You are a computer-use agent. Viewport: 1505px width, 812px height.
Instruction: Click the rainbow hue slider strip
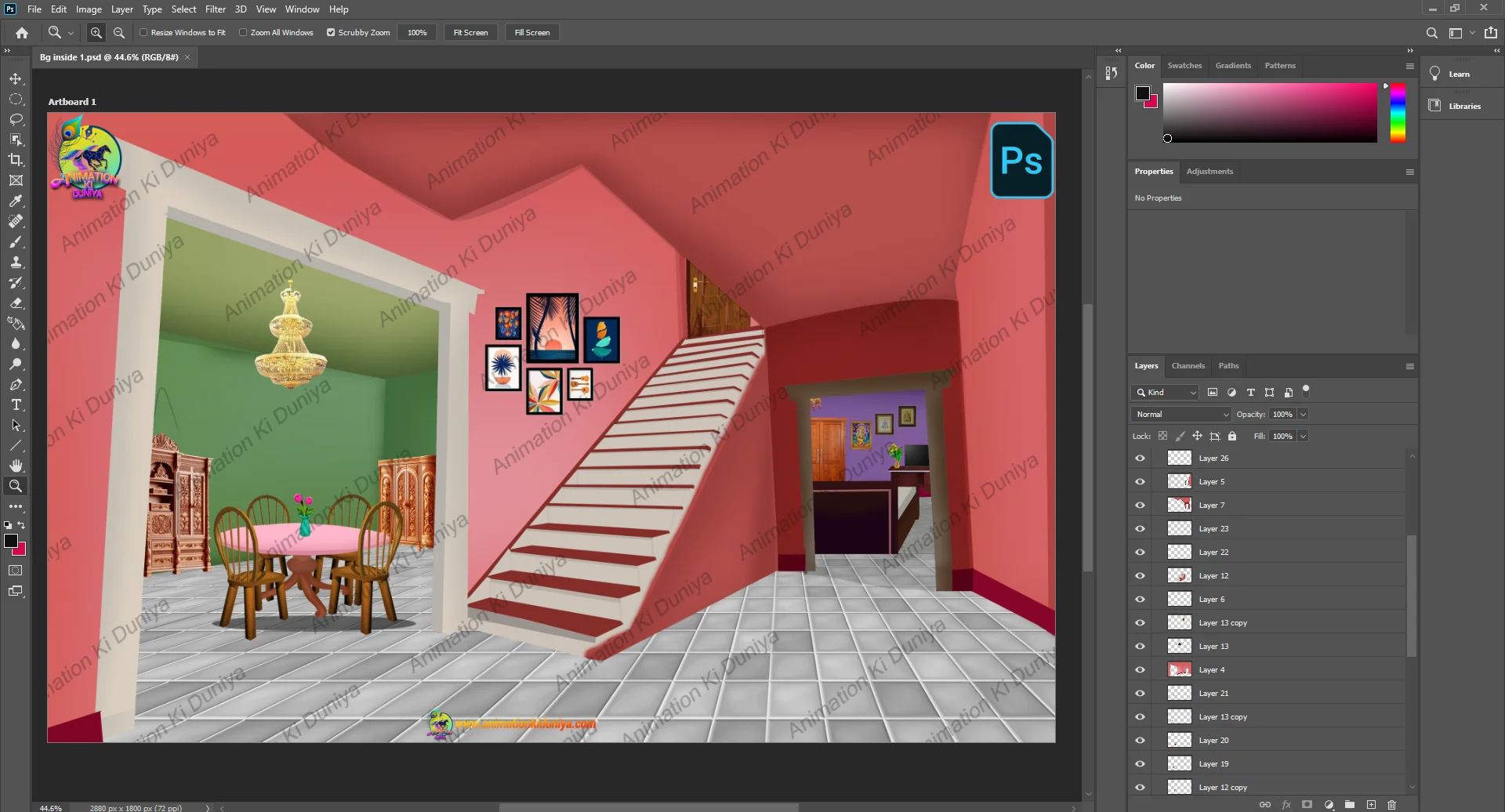click(x=1398, y=113)
